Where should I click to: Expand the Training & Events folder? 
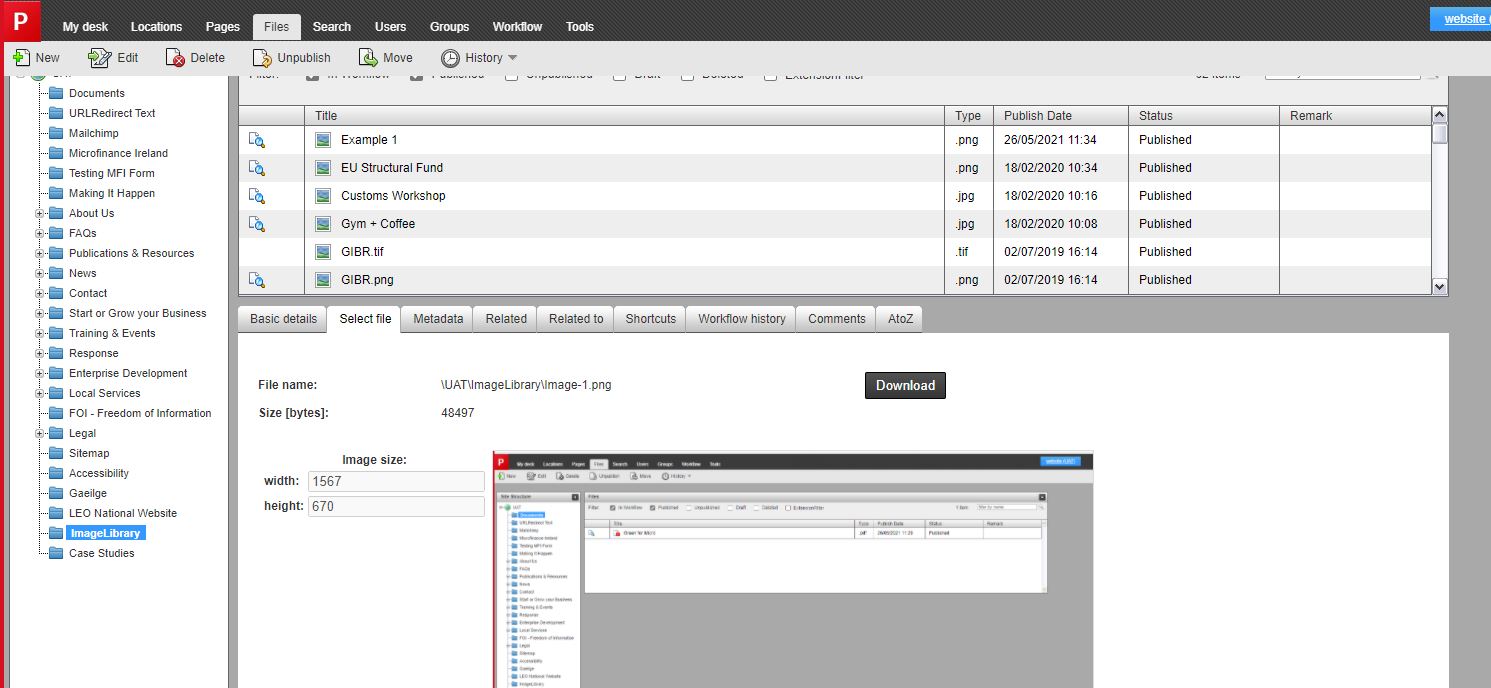40,333
